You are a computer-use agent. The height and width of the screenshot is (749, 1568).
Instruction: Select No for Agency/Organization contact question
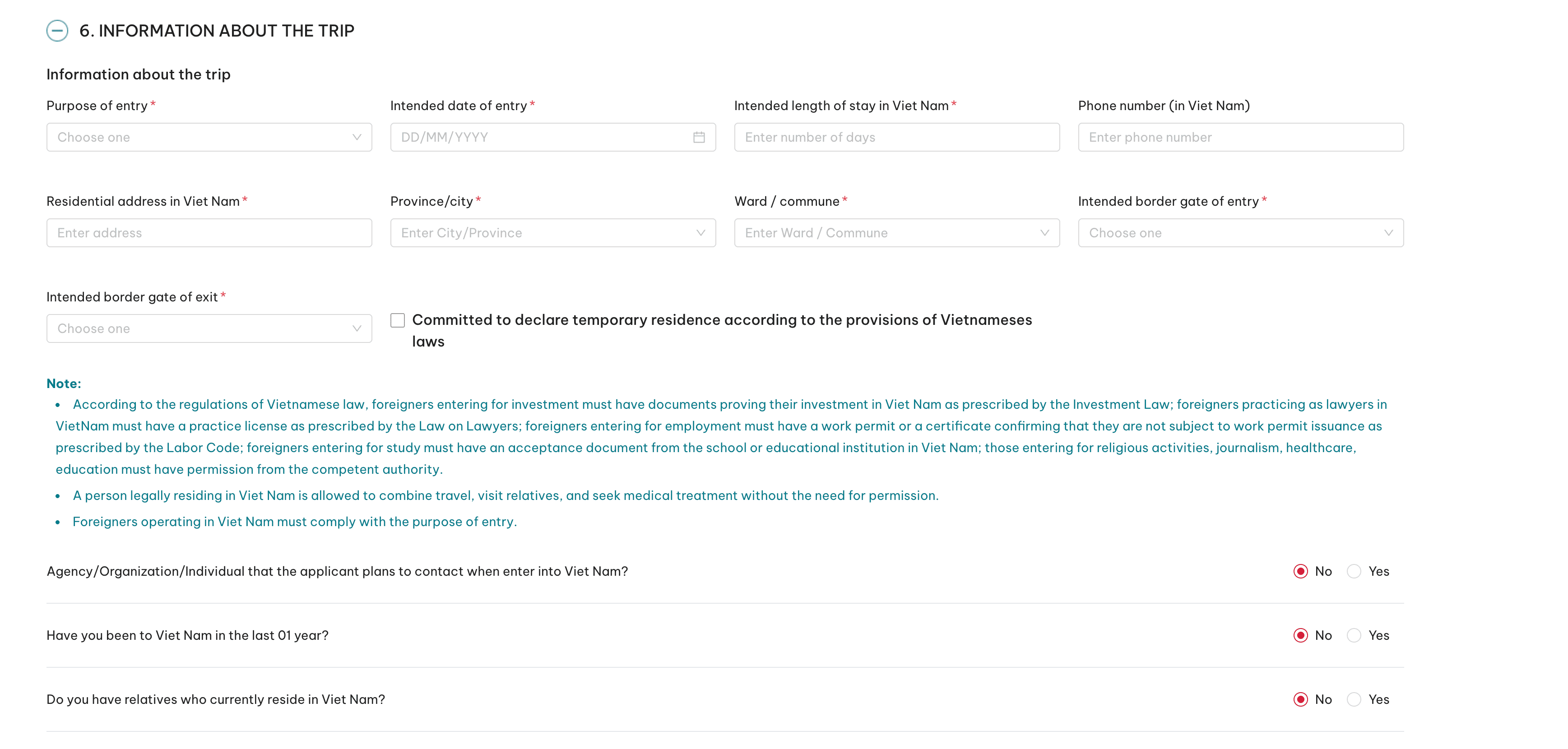(x=1300, y=571)
